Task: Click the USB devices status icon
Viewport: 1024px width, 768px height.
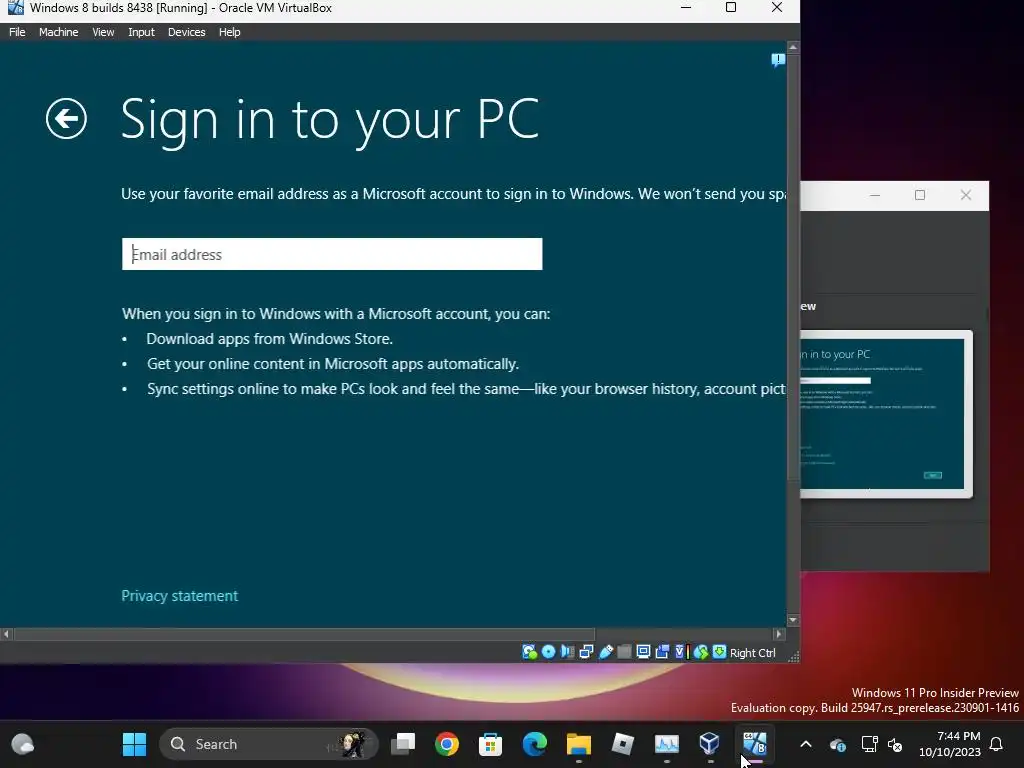Action: 605,652
